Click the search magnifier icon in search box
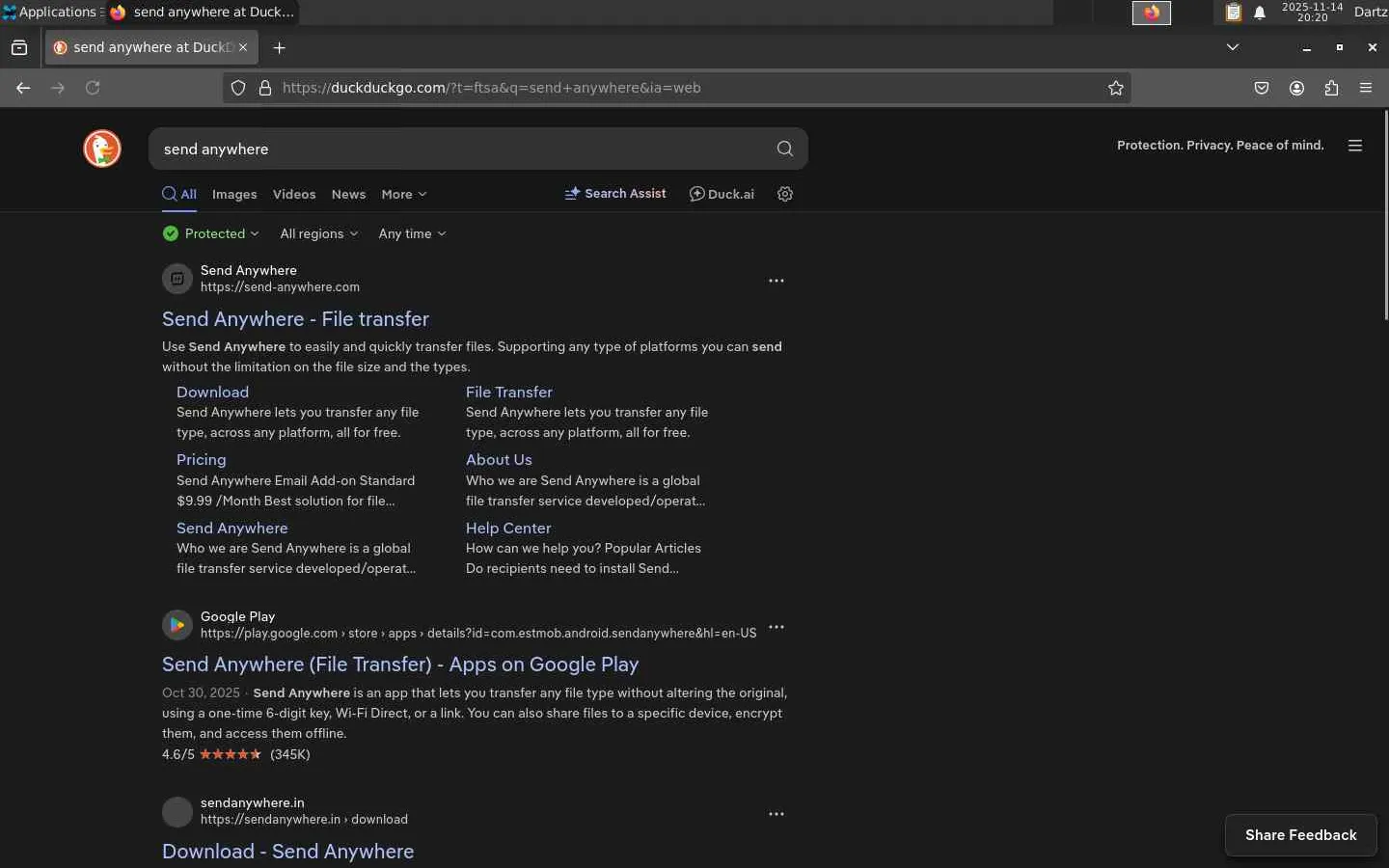The height and width of the screenshot is (868, 1389). (784, 149)
